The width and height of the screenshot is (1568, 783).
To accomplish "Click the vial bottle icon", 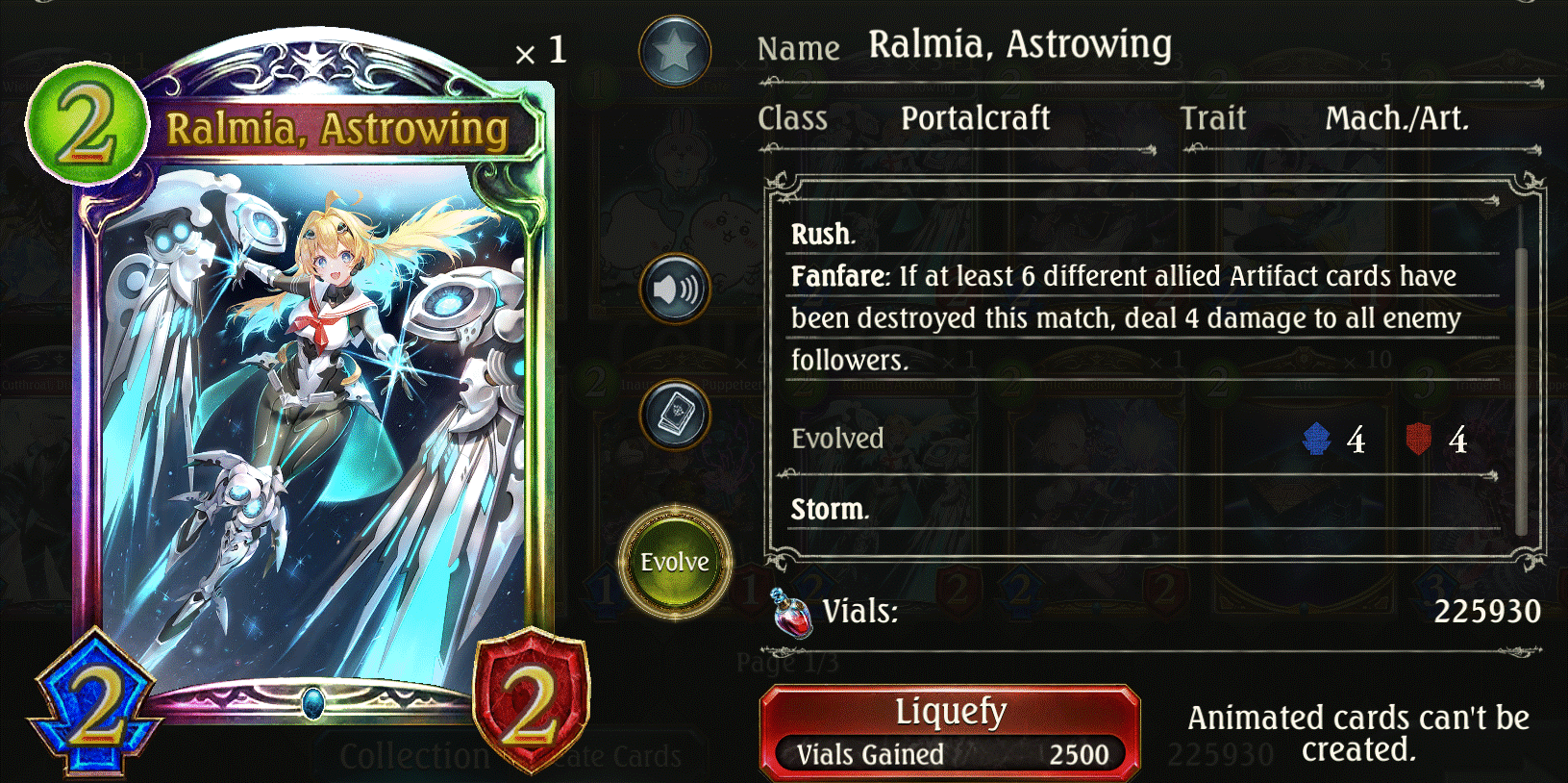I will pos(791,612).
